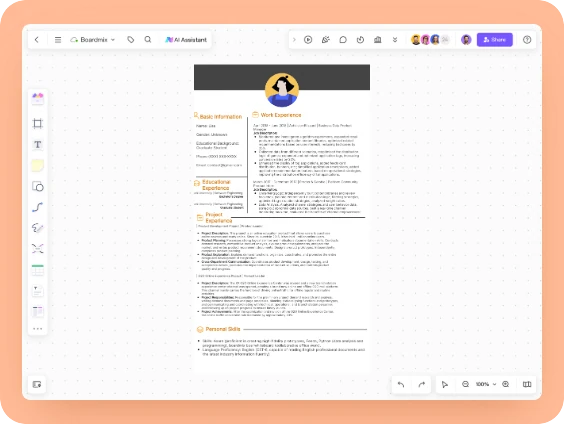Select the mind map tool
Screen dimensions: 564x424
[x=37, y=249]
